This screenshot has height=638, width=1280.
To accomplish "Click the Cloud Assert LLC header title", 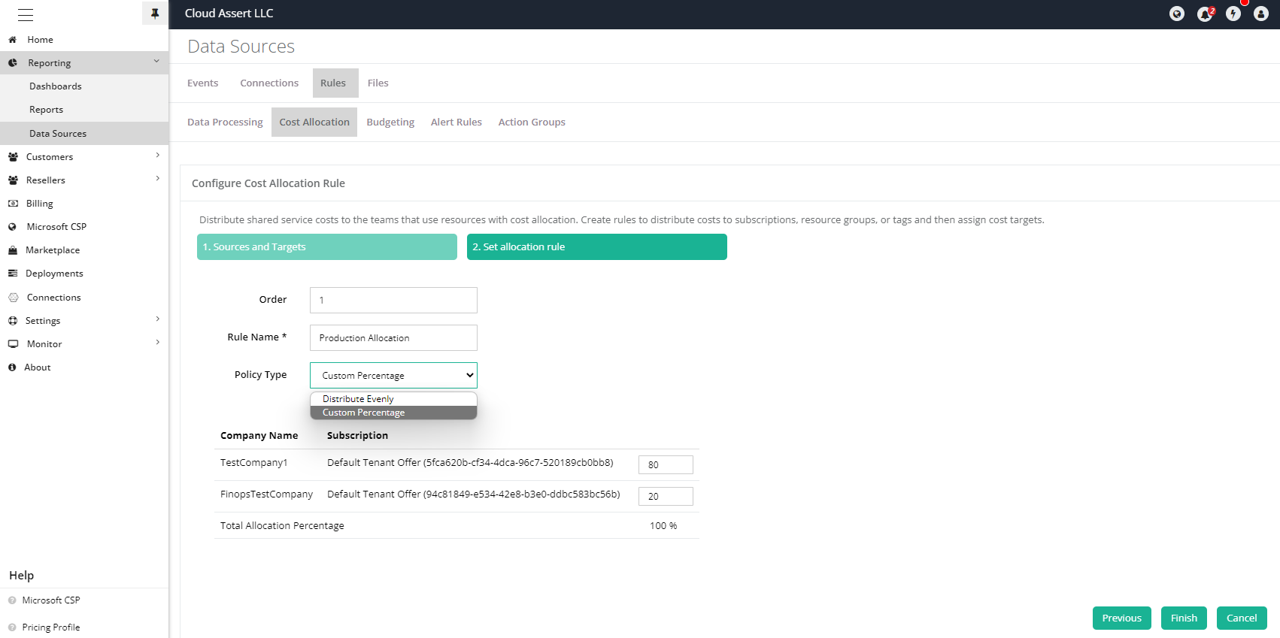I will [x=229, y=14].
